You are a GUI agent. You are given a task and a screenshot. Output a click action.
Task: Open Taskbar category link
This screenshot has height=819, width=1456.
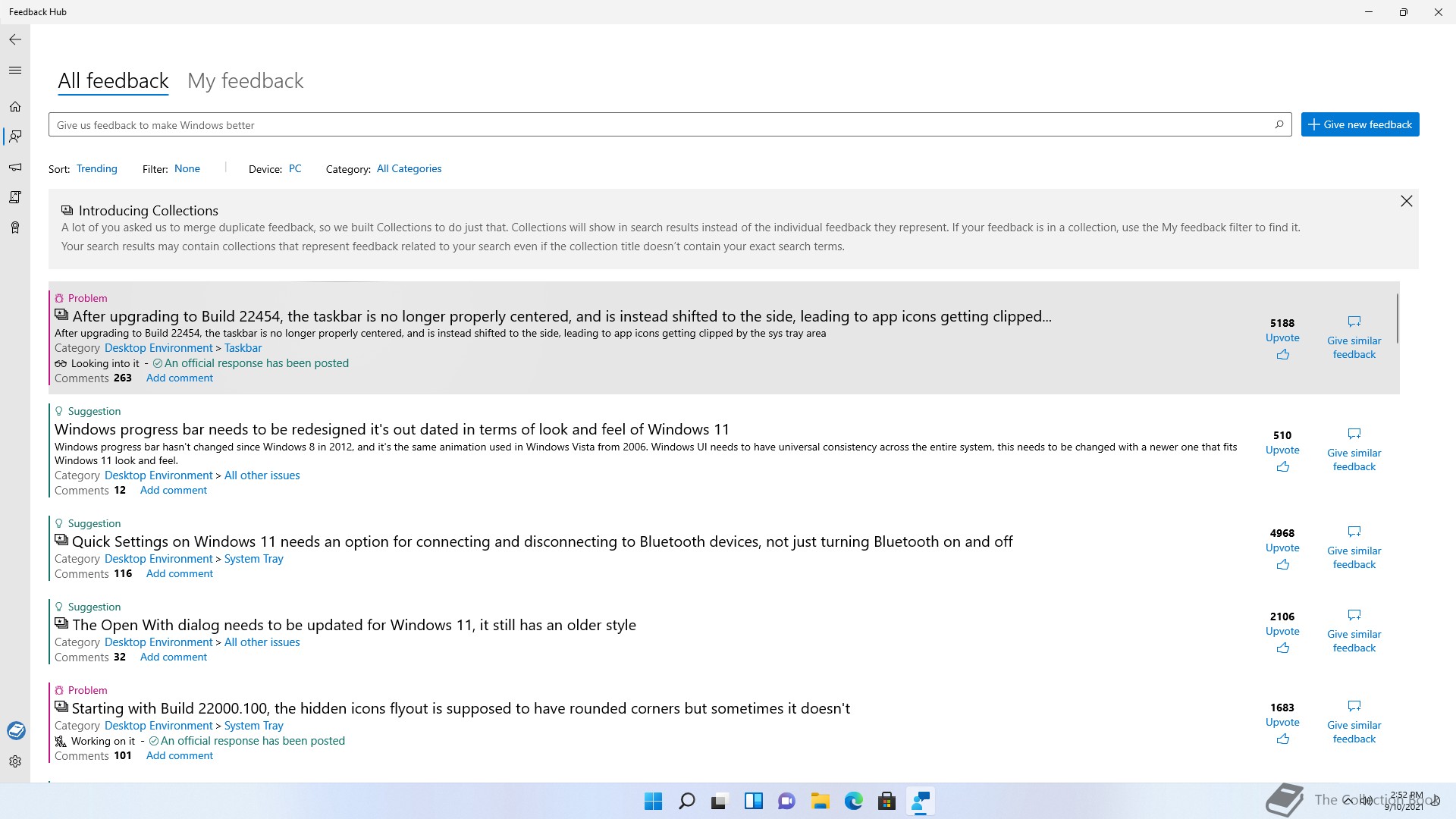tap(243, 348)
